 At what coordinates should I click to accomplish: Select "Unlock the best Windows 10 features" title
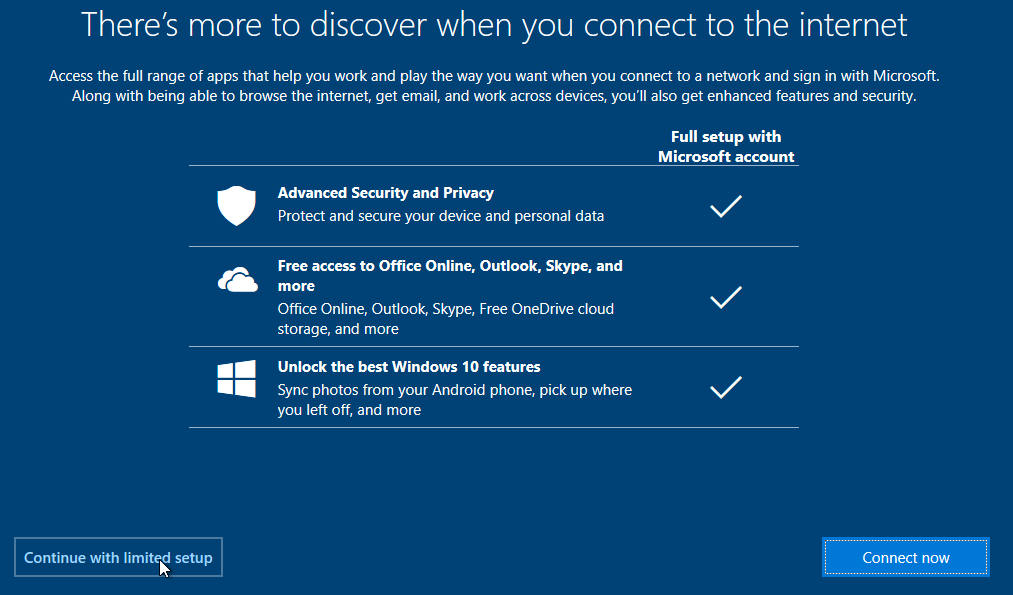tap(409, 367)
